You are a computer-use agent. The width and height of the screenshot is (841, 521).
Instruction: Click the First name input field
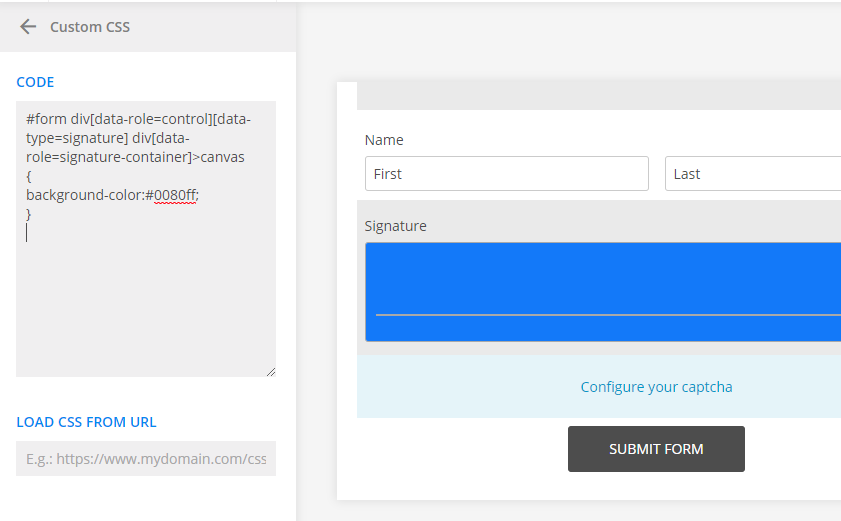click(507, 174)
